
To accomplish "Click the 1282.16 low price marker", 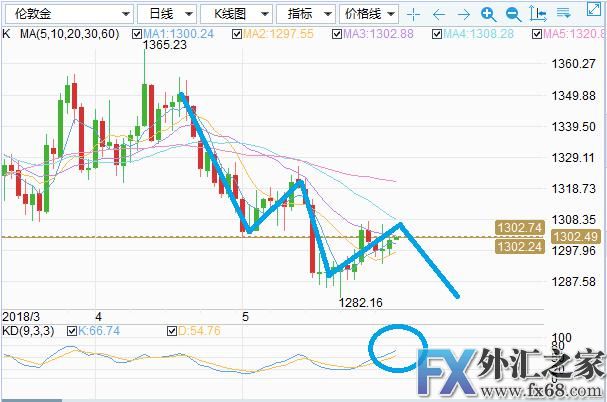I will (359, 301).
